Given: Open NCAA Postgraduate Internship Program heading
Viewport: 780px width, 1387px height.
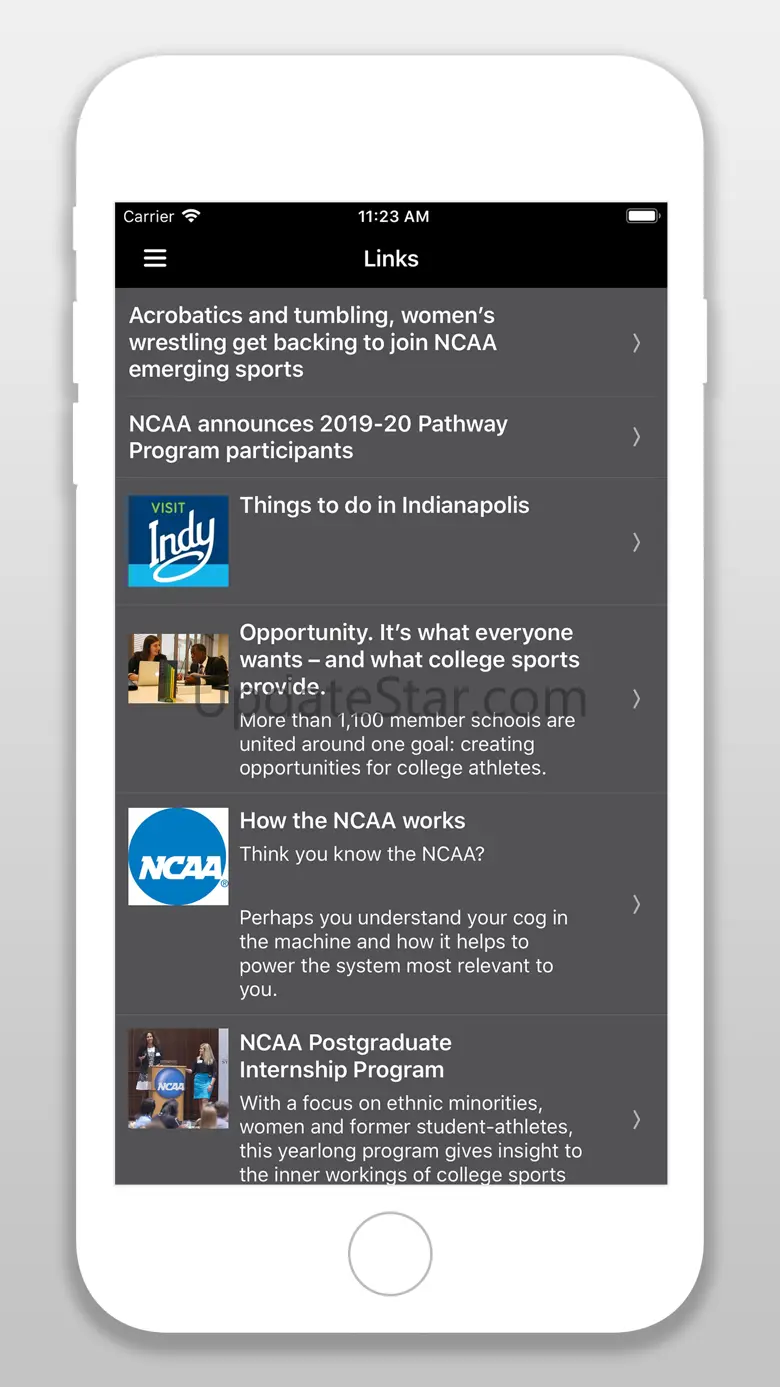Looking at the screenshot, I should point(345,1056).
